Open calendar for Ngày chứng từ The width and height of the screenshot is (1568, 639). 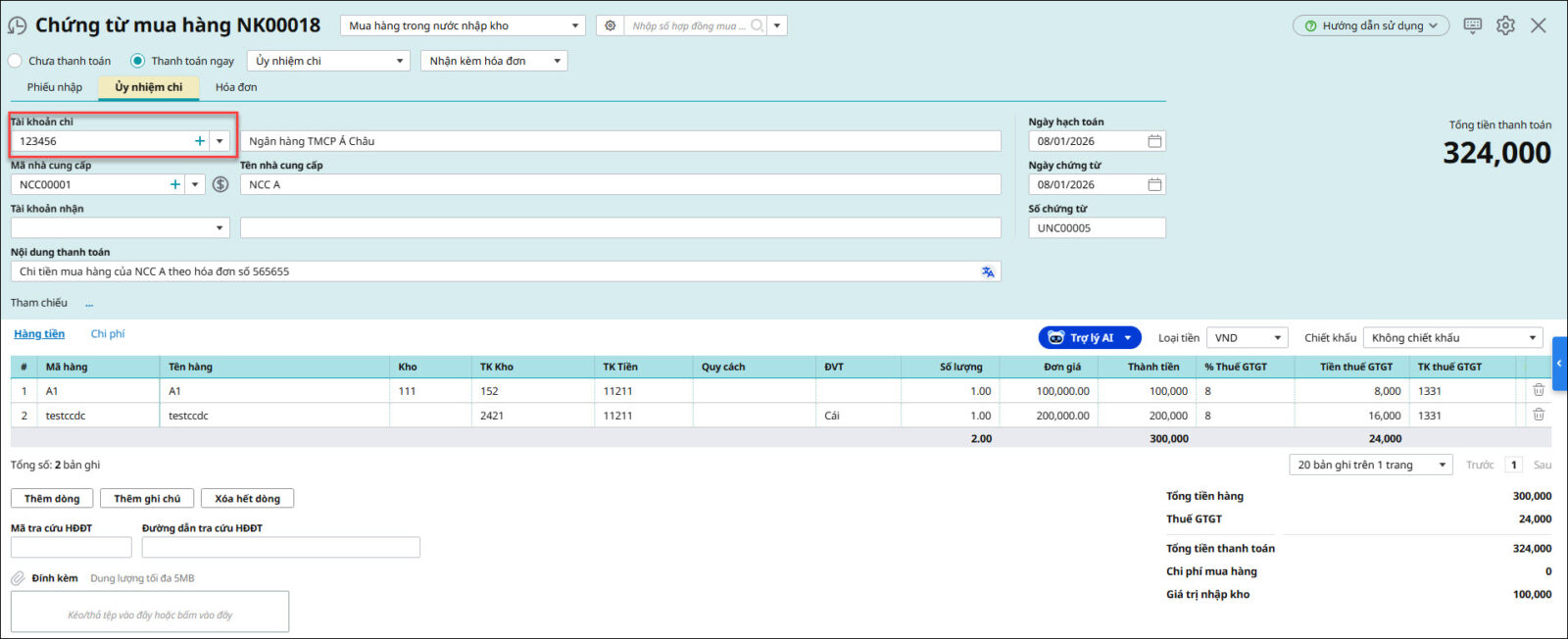click(1154, 184)
